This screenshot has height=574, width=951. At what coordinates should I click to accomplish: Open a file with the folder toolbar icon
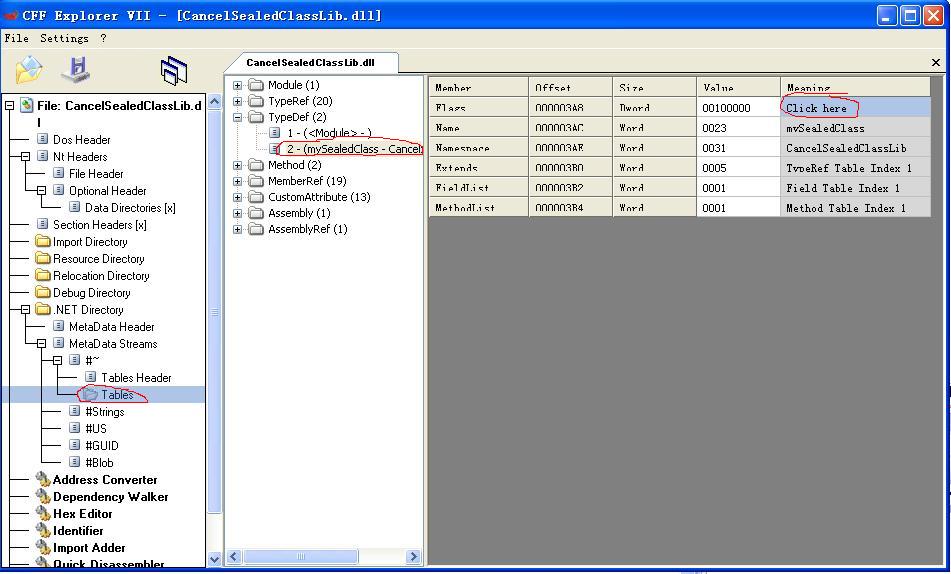click(29, 70)
